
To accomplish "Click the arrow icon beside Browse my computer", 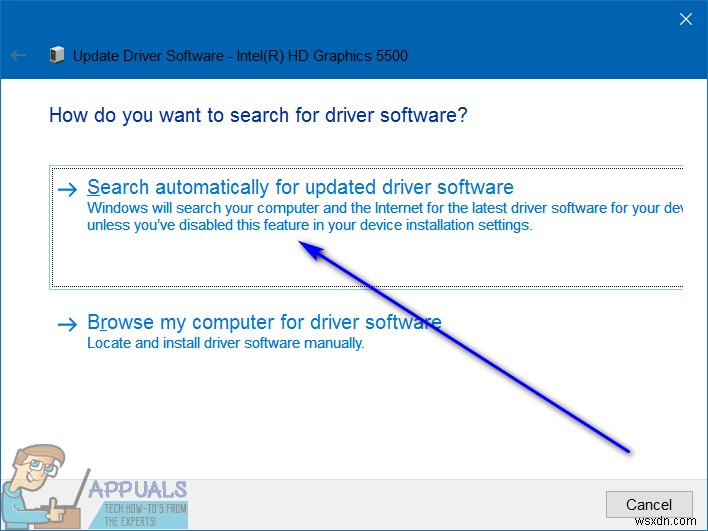I will point(68,324).
